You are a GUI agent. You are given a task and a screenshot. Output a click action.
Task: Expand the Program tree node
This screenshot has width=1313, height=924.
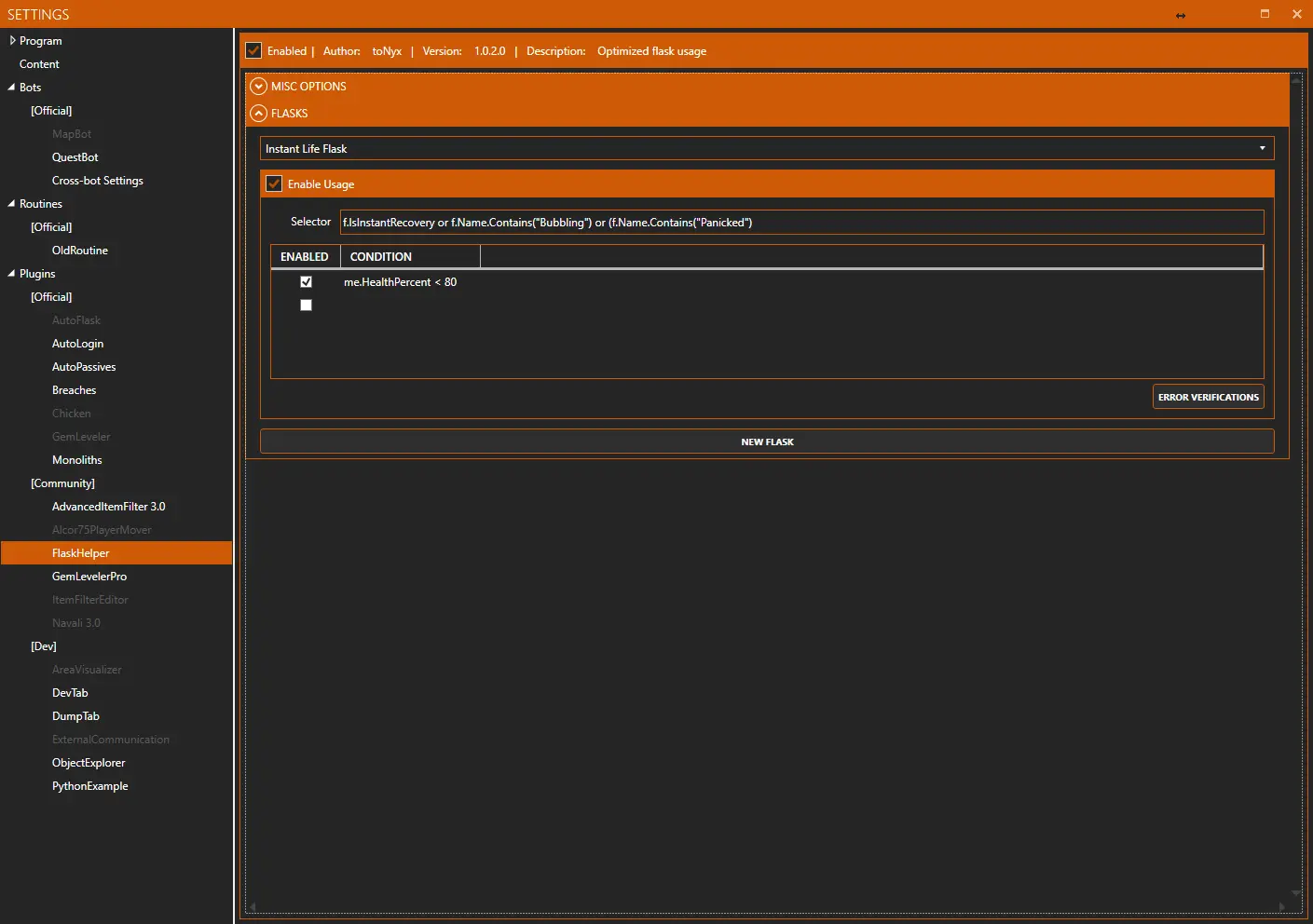(x=12, y=41)
